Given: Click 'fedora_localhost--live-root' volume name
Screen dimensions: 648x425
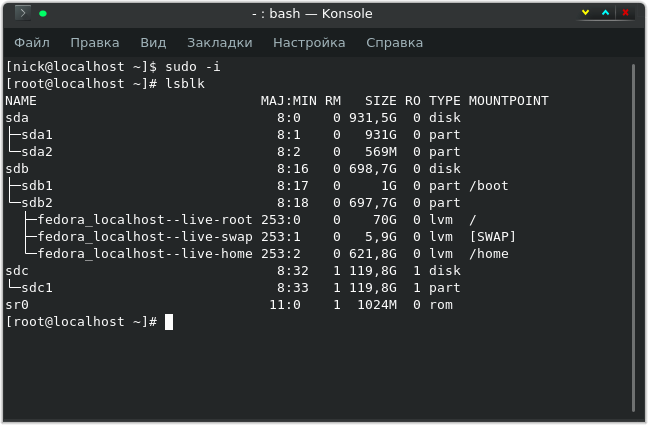Looking at the screenshot, I should (145, 220).
